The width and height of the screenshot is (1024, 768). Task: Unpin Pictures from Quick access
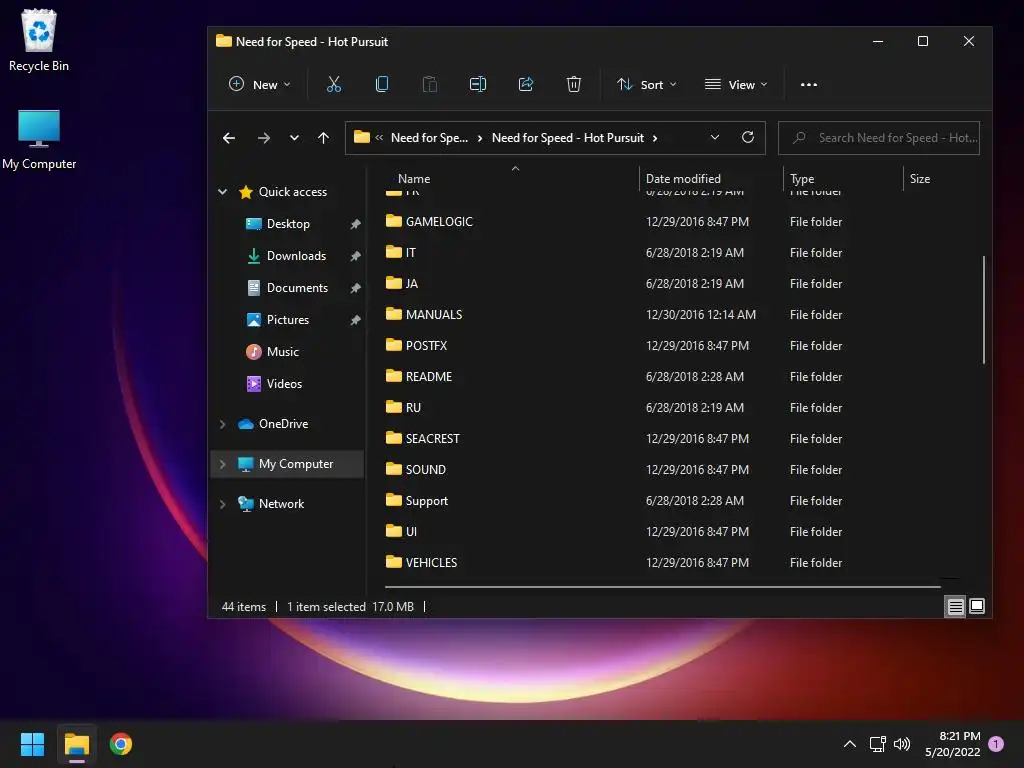coord(355,320)
